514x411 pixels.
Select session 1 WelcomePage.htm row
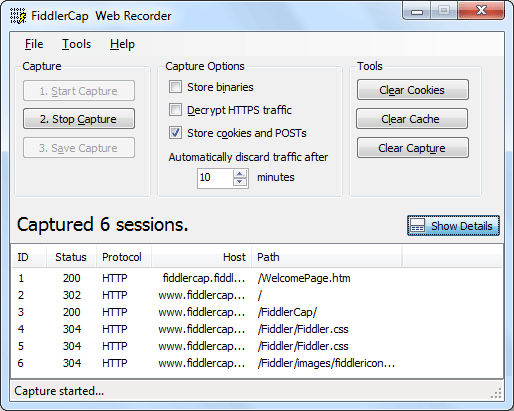257,278
